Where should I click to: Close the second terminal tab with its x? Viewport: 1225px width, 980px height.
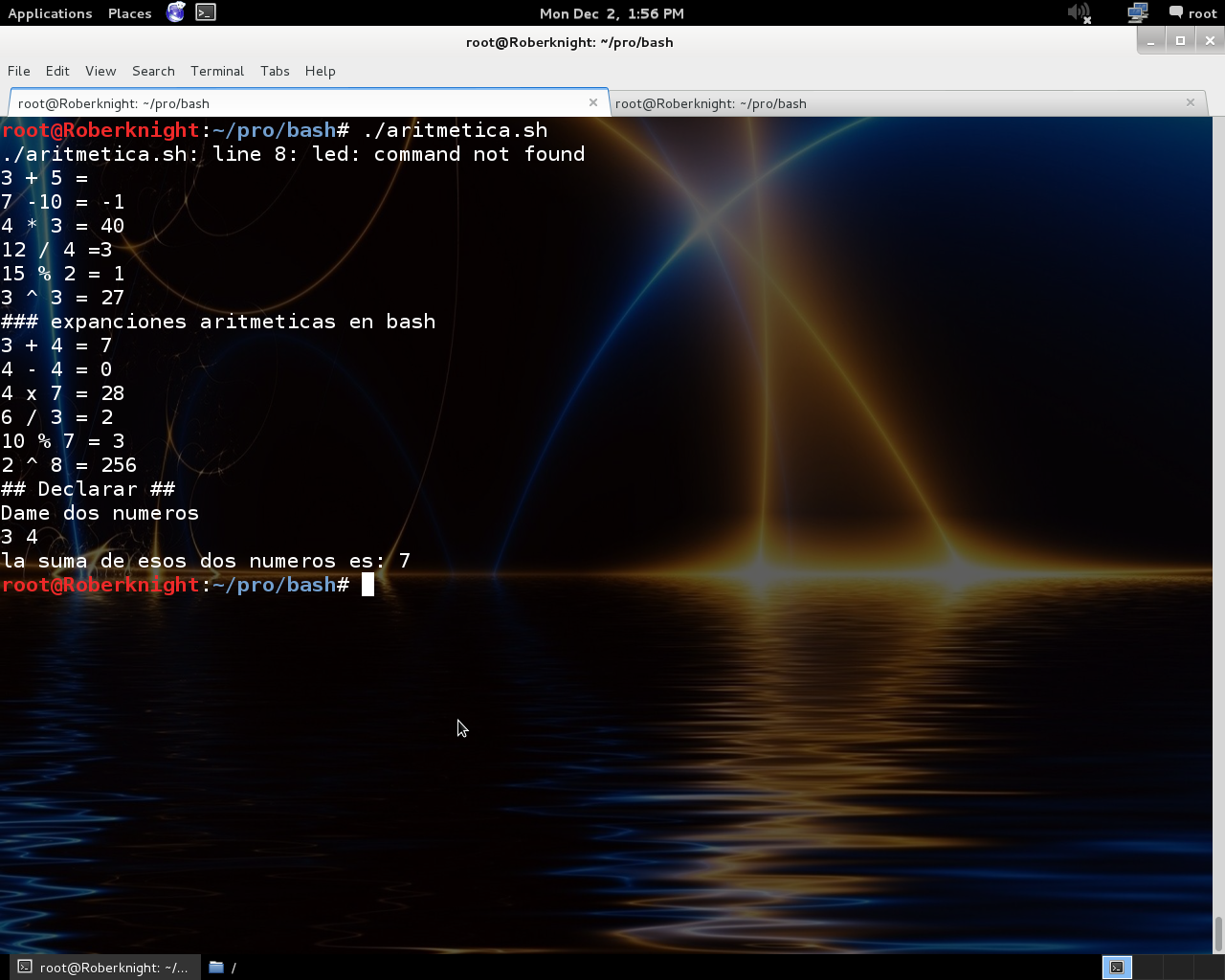(x=1190, y=102)
